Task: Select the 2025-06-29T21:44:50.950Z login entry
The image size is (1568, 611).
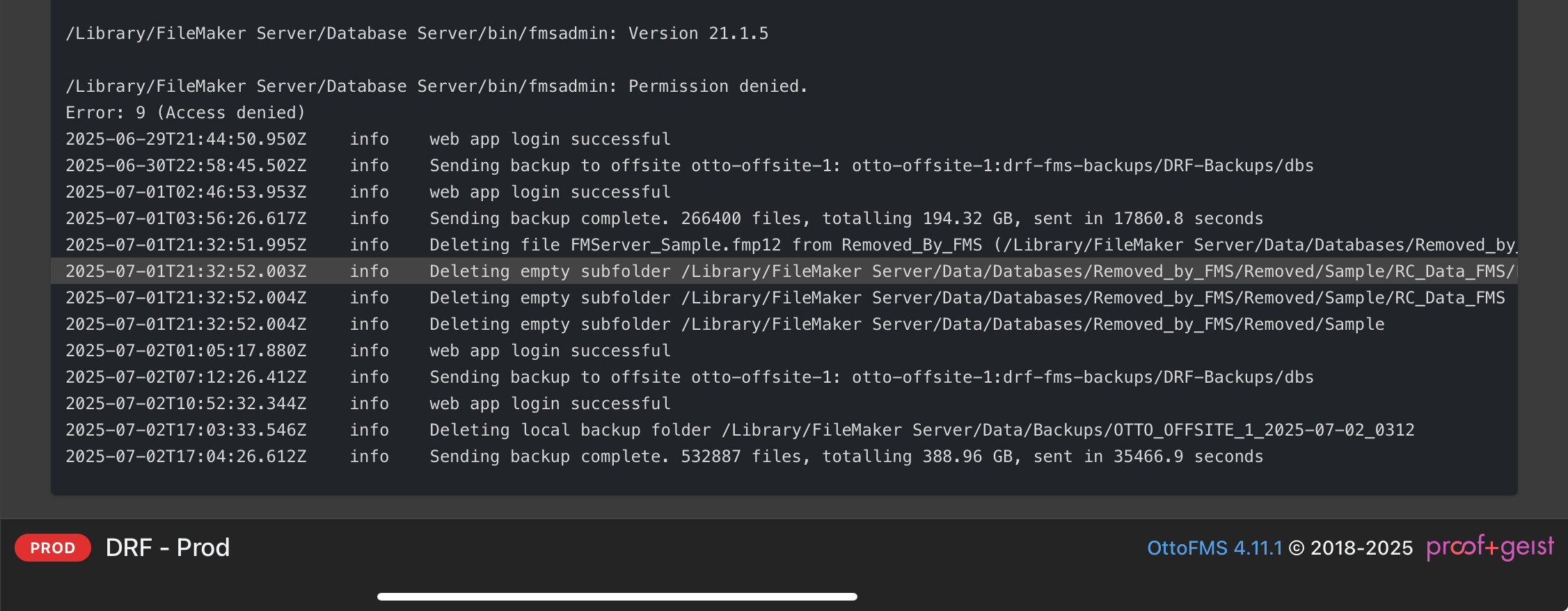Action: click(x=368, y=139)
